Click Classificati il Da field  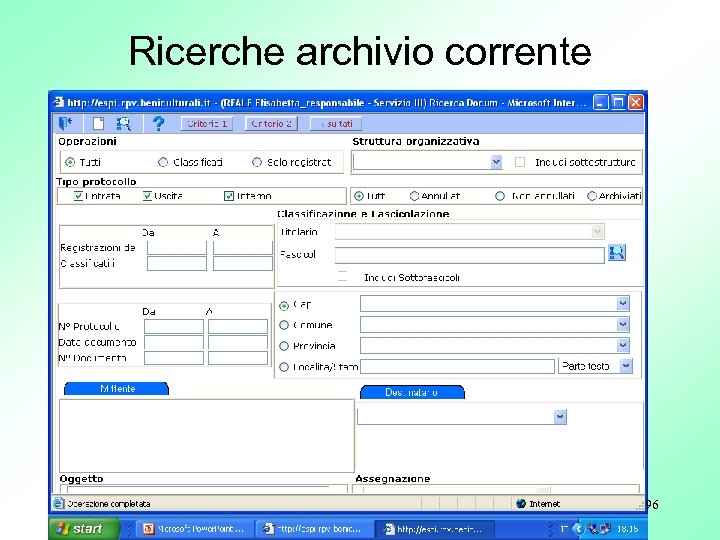pos(177,264)
